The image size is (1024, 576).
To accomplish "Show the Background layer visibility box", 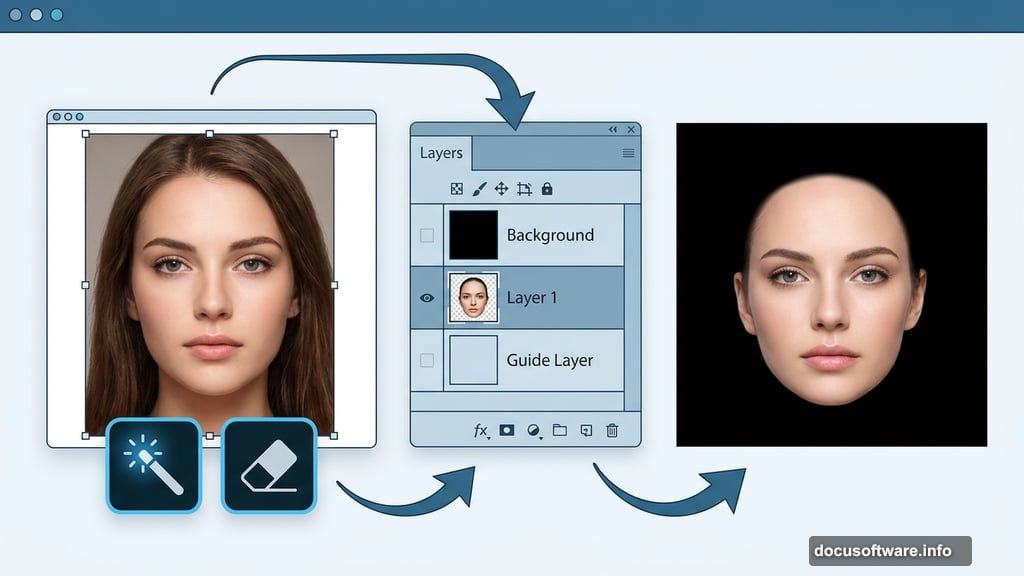I will 427,236.
